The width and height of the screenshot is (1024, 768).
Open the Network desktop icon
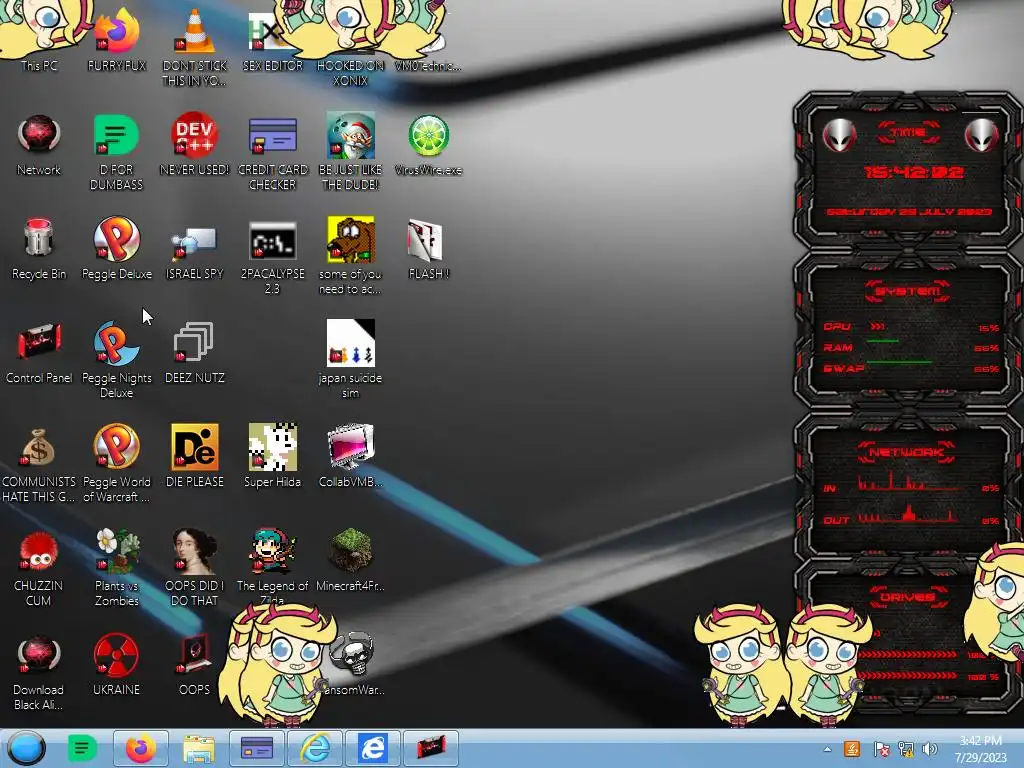tap(39, 145)
